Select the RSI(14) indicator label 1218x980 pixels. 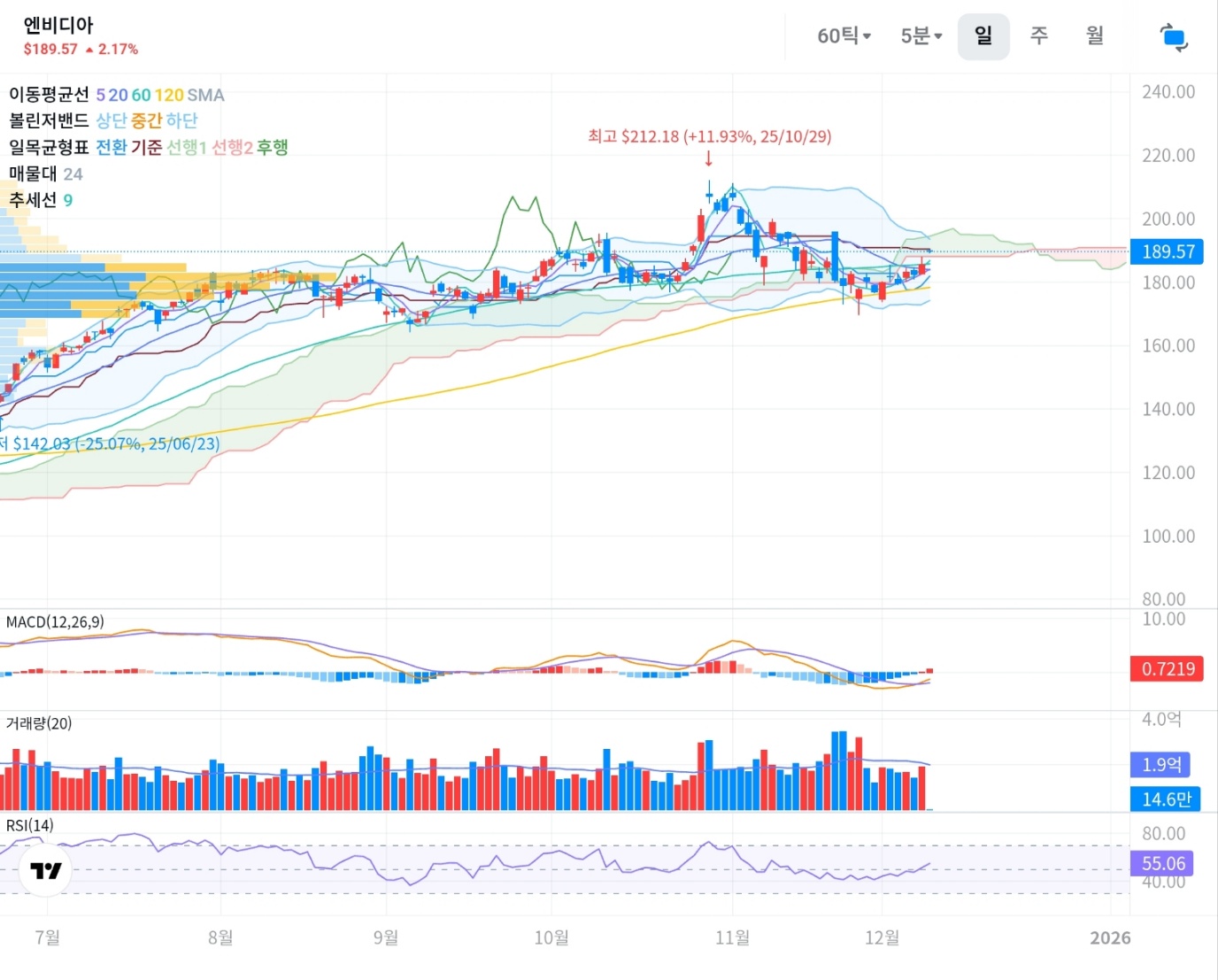coord(29,825)
